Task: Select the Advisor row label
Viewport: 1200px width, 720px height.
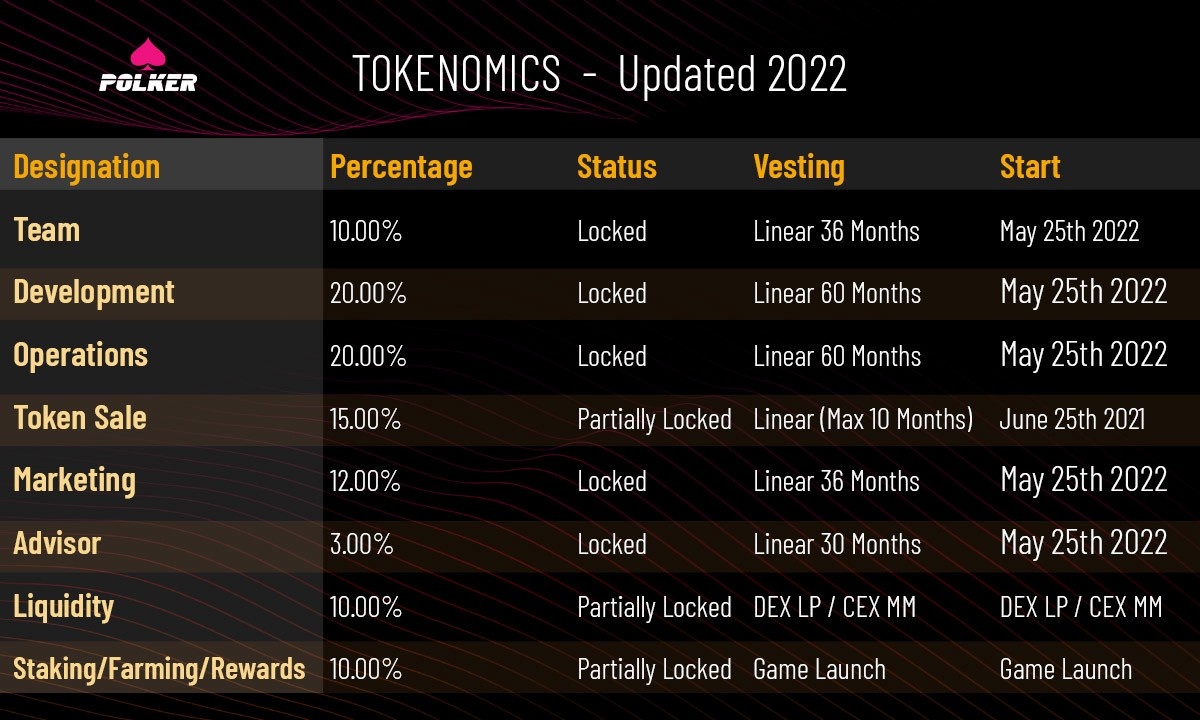Action: [x=57, y=543]
